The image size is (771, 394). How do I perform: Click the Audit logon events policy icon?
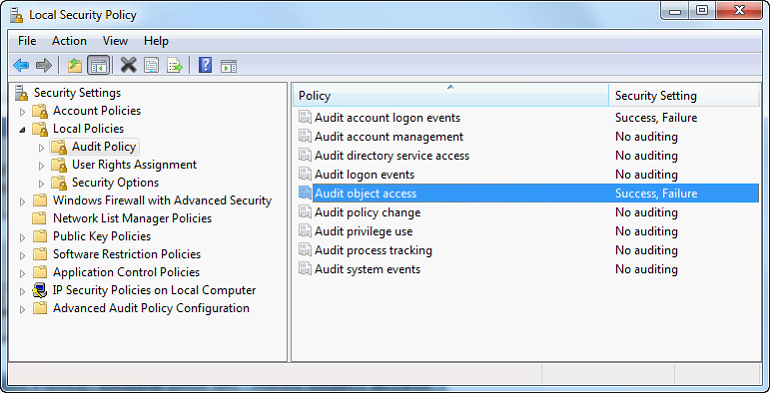pyautogui.click(x=305, y=174)
